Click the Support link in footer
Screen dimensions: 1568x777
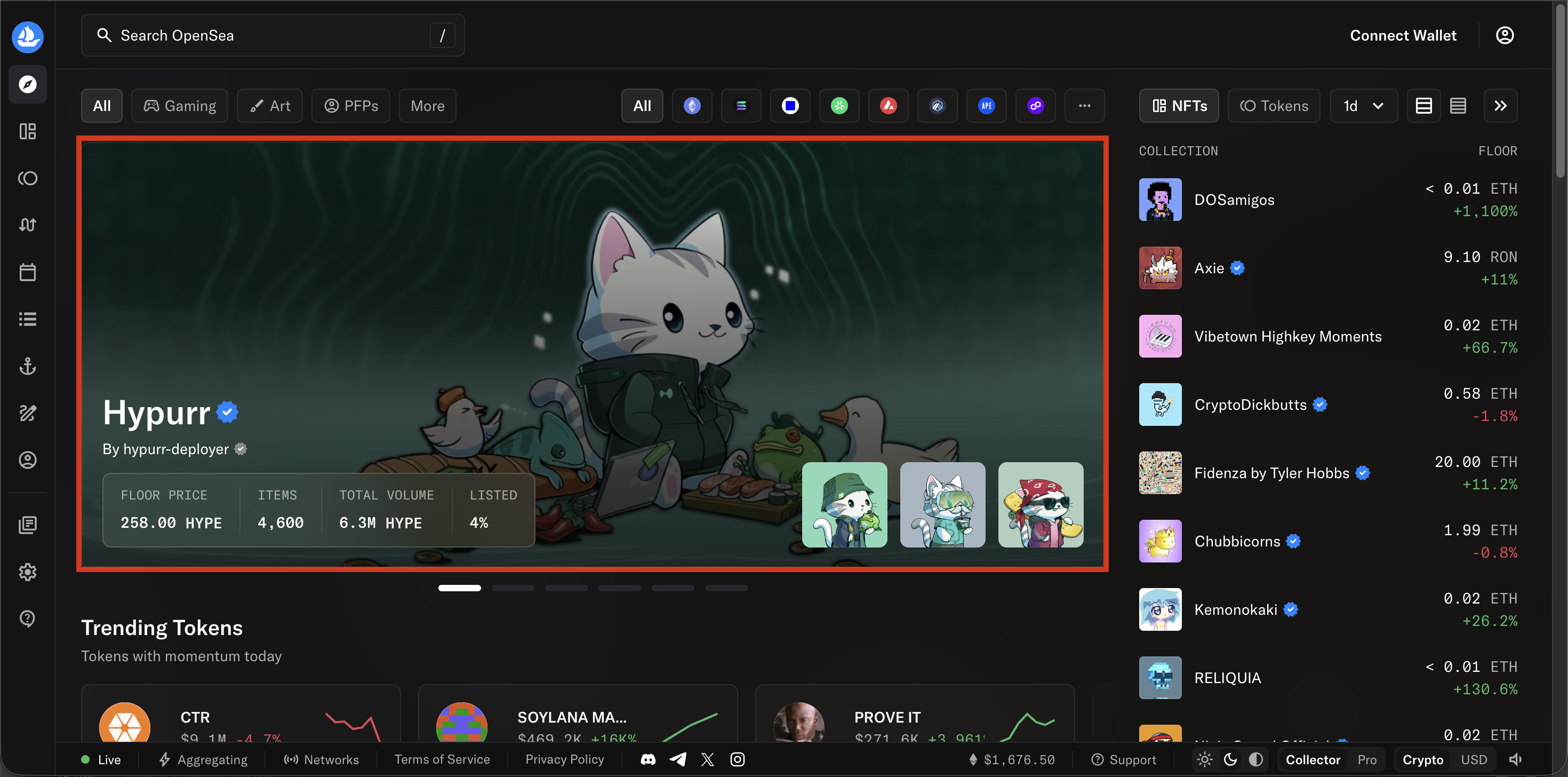(x=1124, y=759)
